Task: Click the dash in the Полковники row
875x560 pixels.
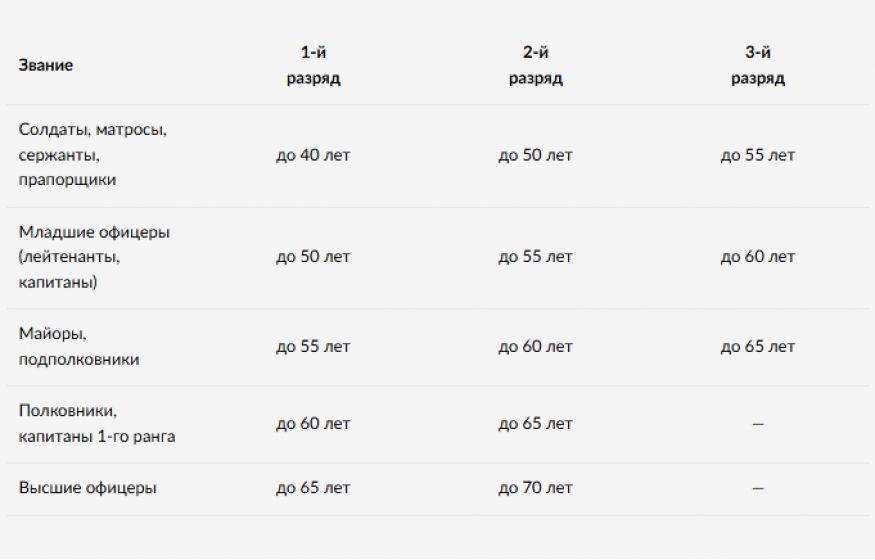Action: (757, 424)
